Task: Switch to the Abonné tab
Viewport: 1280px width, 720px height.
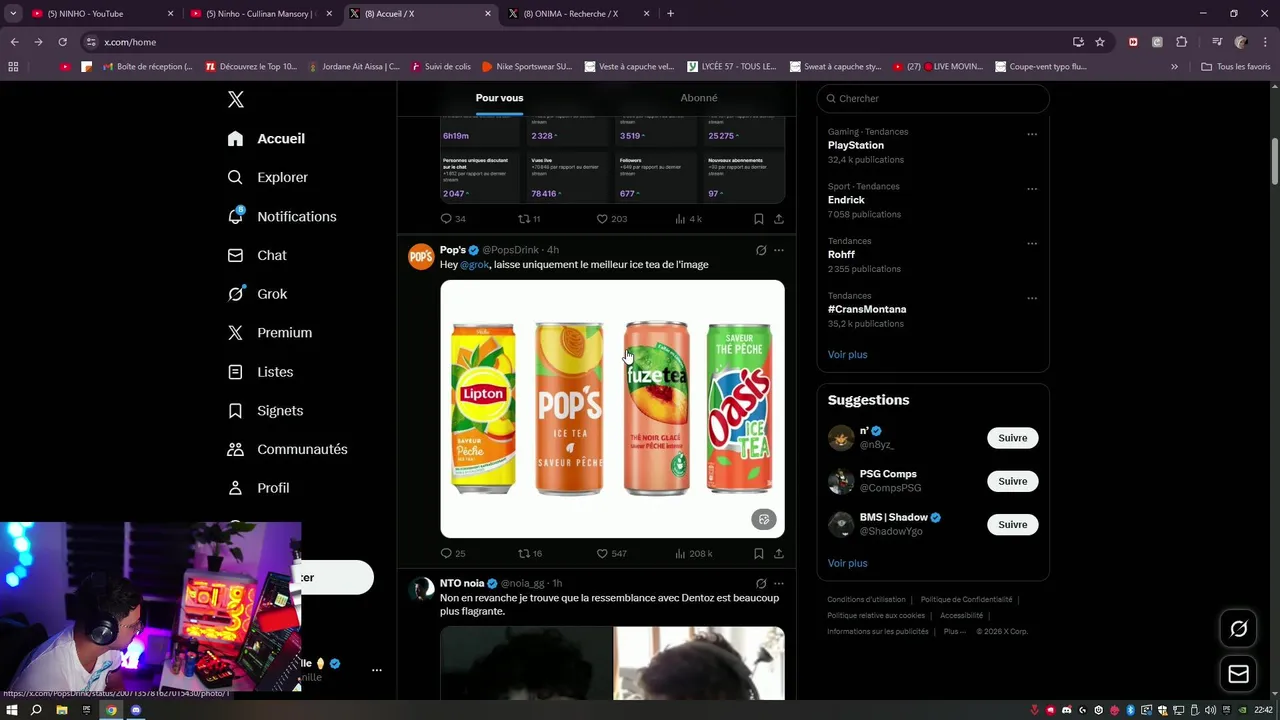Action: [x=699, y=98]
